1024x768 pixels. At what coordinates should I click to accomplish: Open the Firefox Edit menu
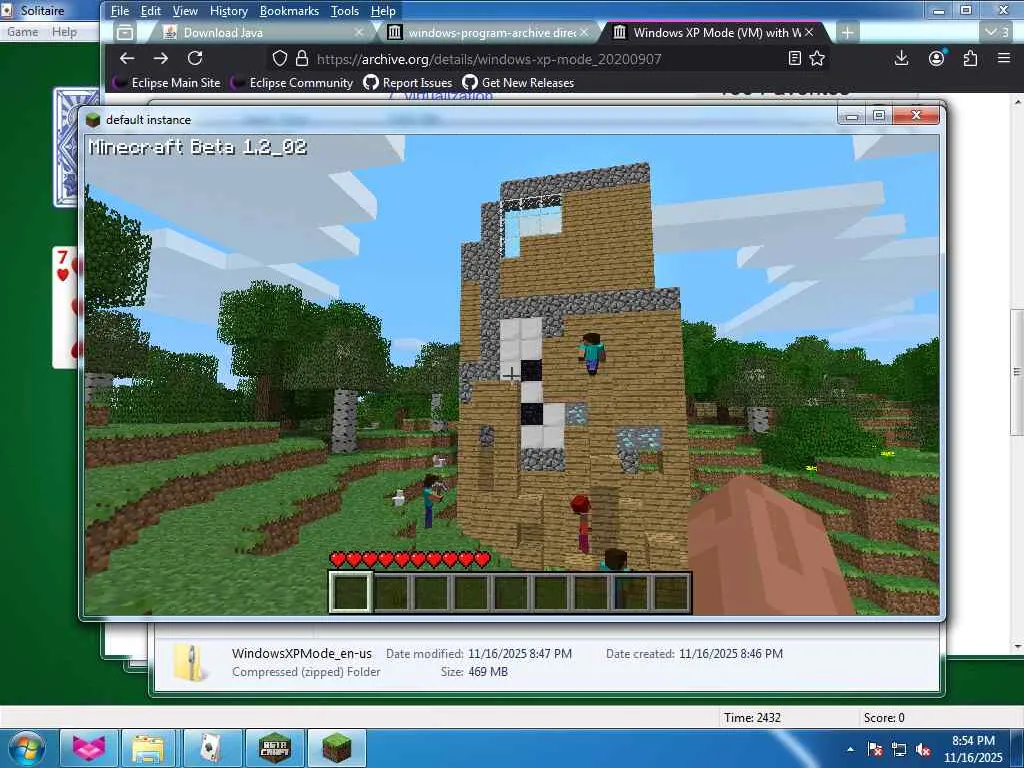coord(150,11)
